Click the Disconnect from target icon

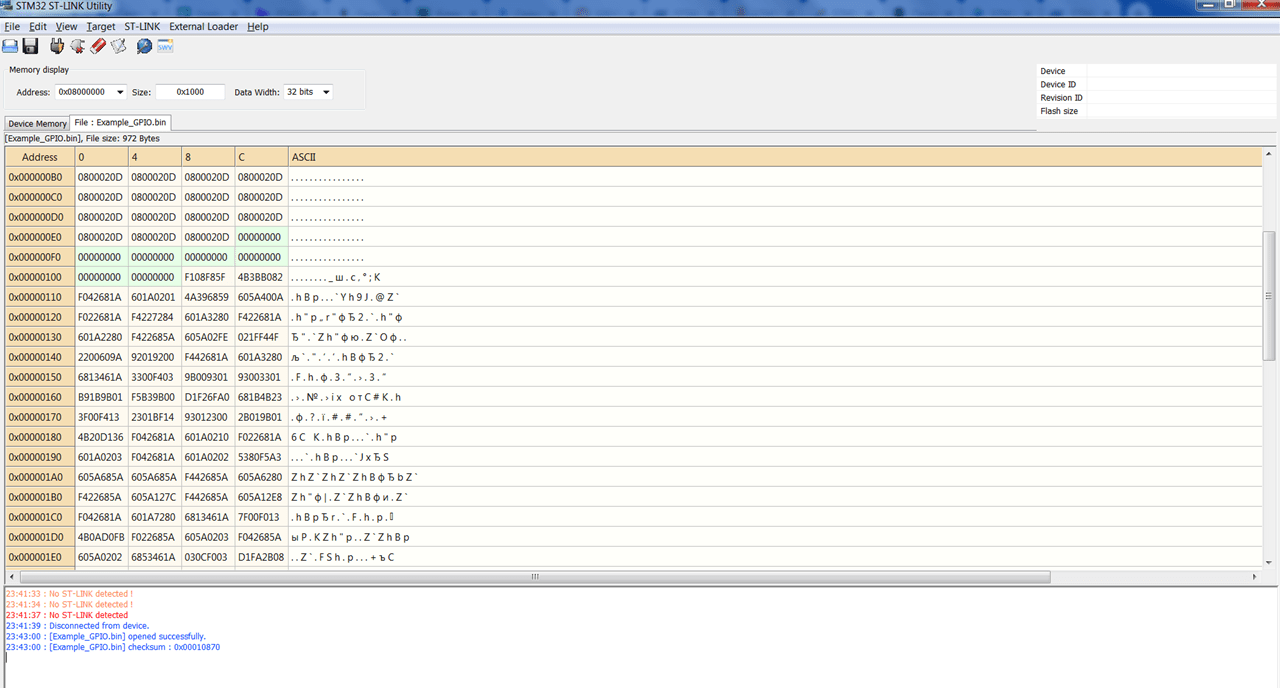tap(77, 46)
